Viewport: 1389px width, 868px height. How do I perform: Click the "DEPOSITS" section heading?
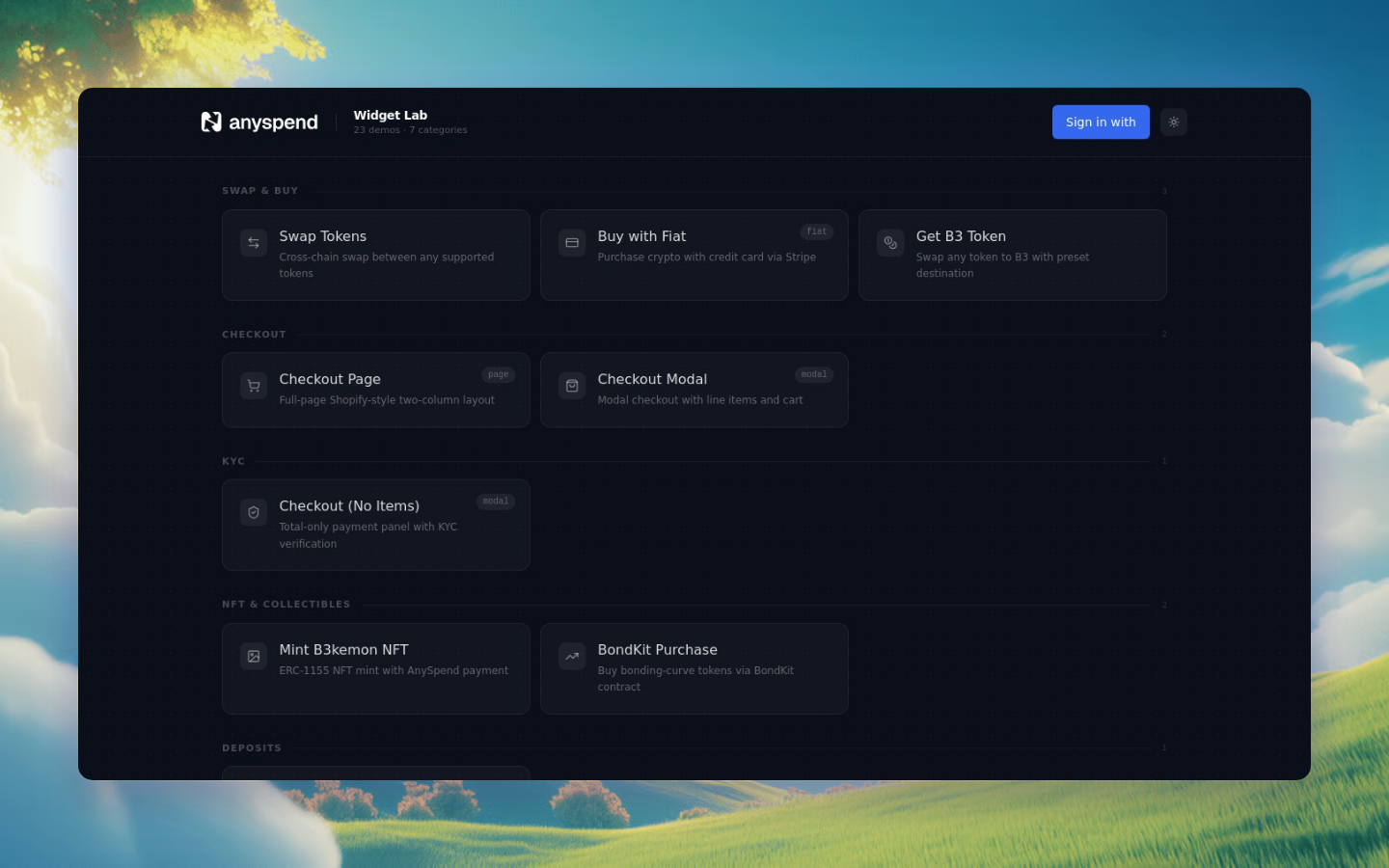[x=252, y=748]
